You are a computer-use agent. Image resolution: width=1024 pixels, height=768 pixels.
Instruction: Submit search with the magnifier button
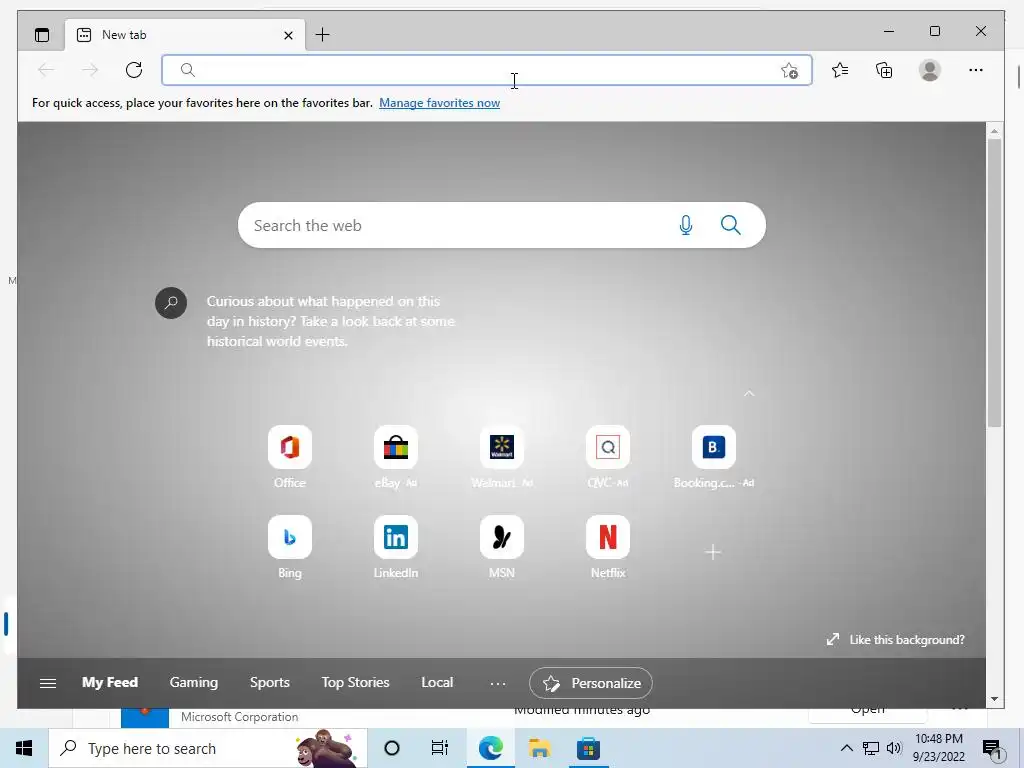[730, 225]
